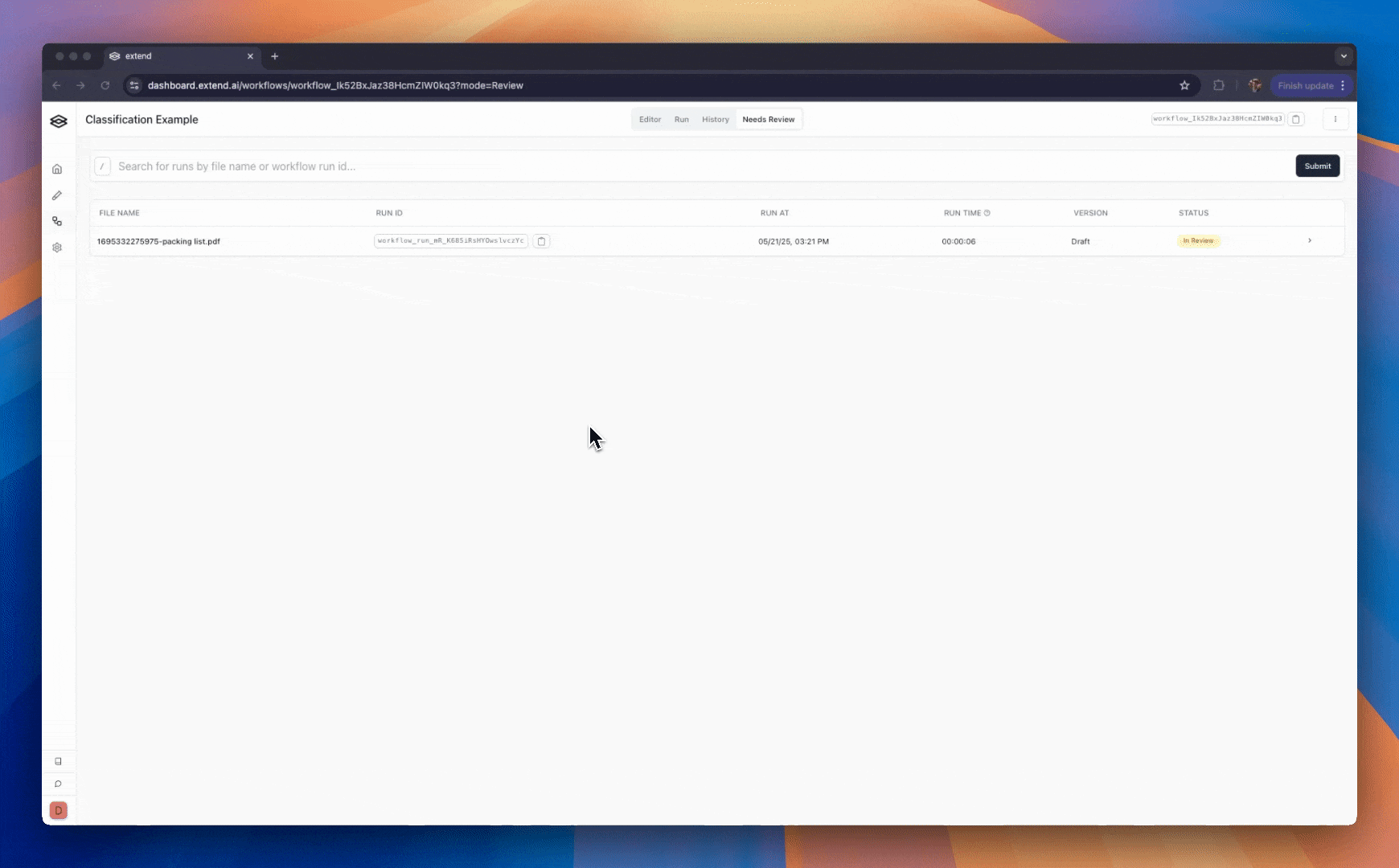Open the browser extensions puzzle icon
The image size is (1399, 868).
tap(1219, 85)
